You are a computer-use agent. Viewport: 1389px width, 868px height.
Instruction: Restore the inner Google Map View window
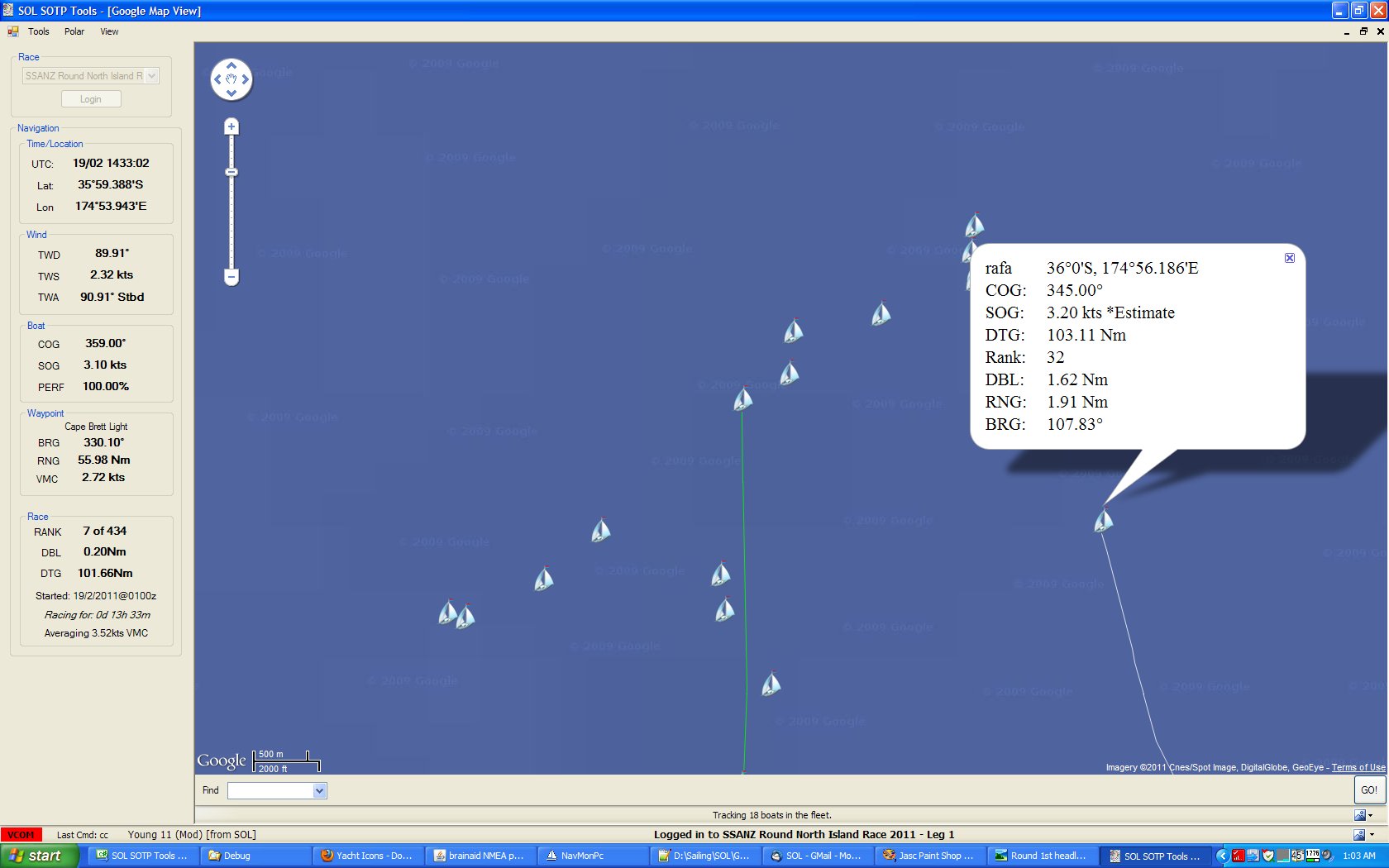tap(1363, 31)
